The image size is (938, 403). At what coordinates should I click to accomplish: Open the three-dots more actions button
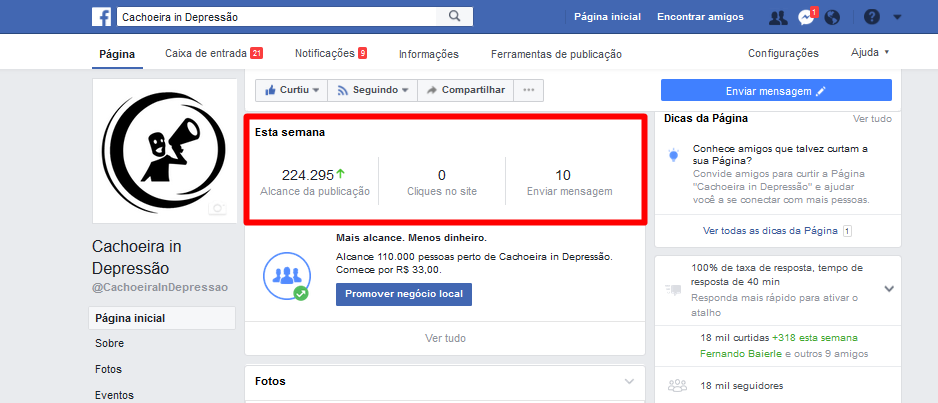tap(528, 90)
